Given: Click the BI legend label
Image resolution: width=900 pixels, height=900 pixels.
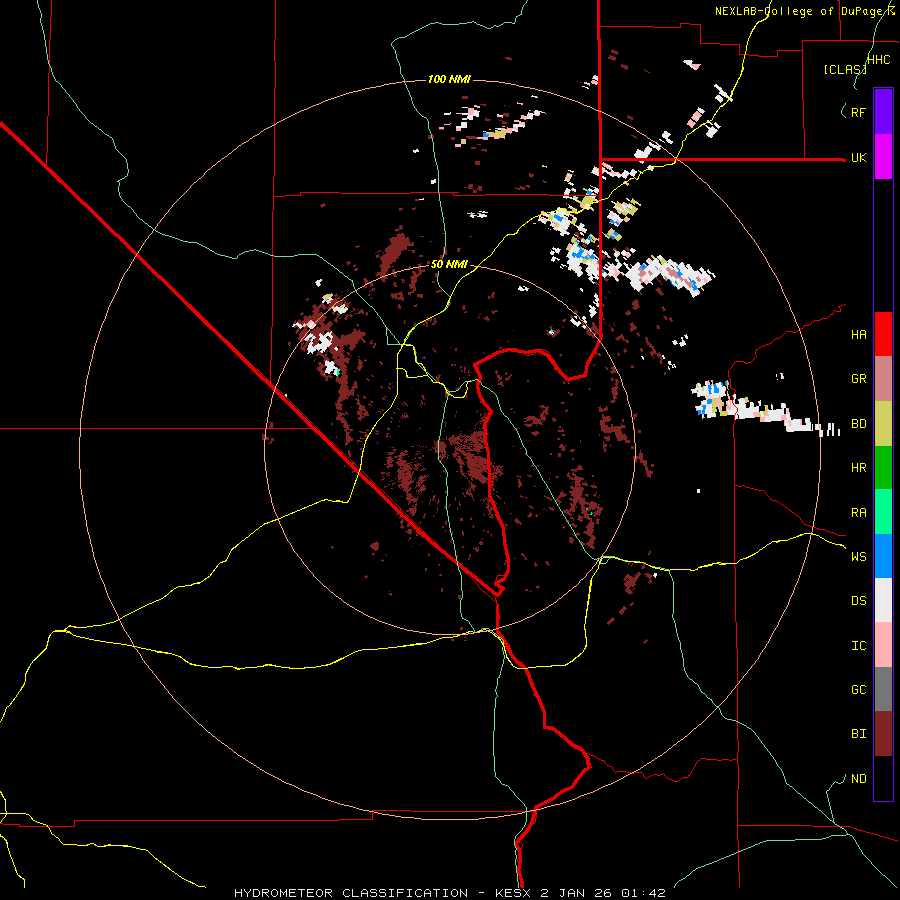Looking at the screenshot, I should coord(858,734).
